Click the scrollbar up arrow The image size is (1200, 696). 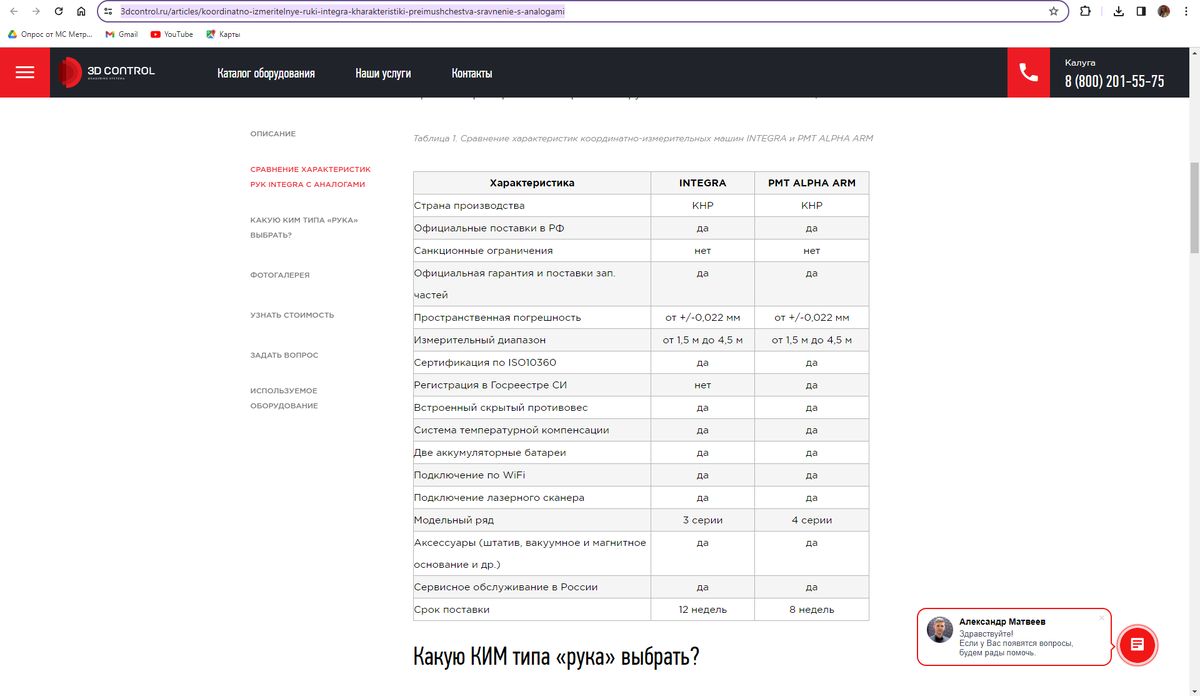tap(1194, 55)
